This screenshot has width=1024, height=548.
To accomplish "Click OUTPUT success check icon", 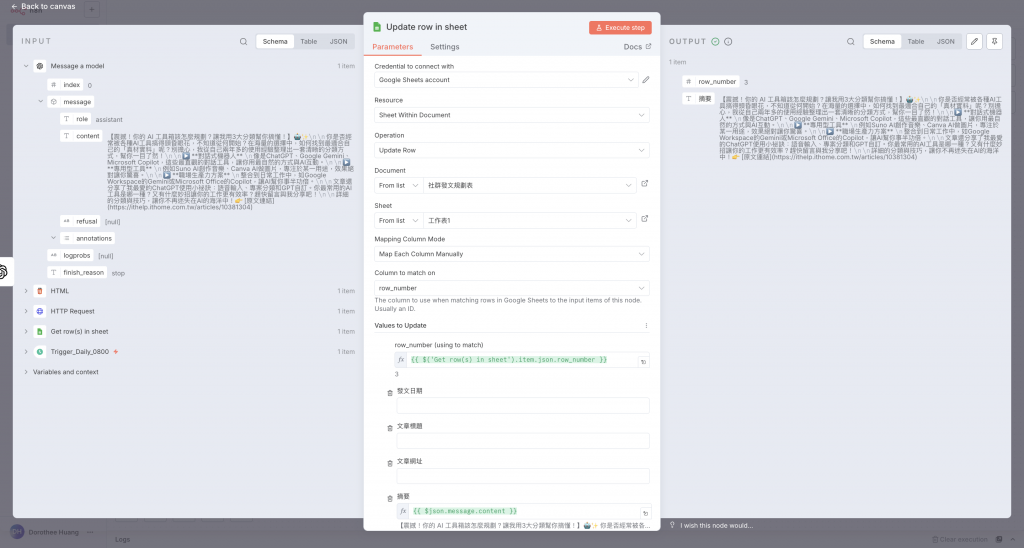I will pos(715,41).
